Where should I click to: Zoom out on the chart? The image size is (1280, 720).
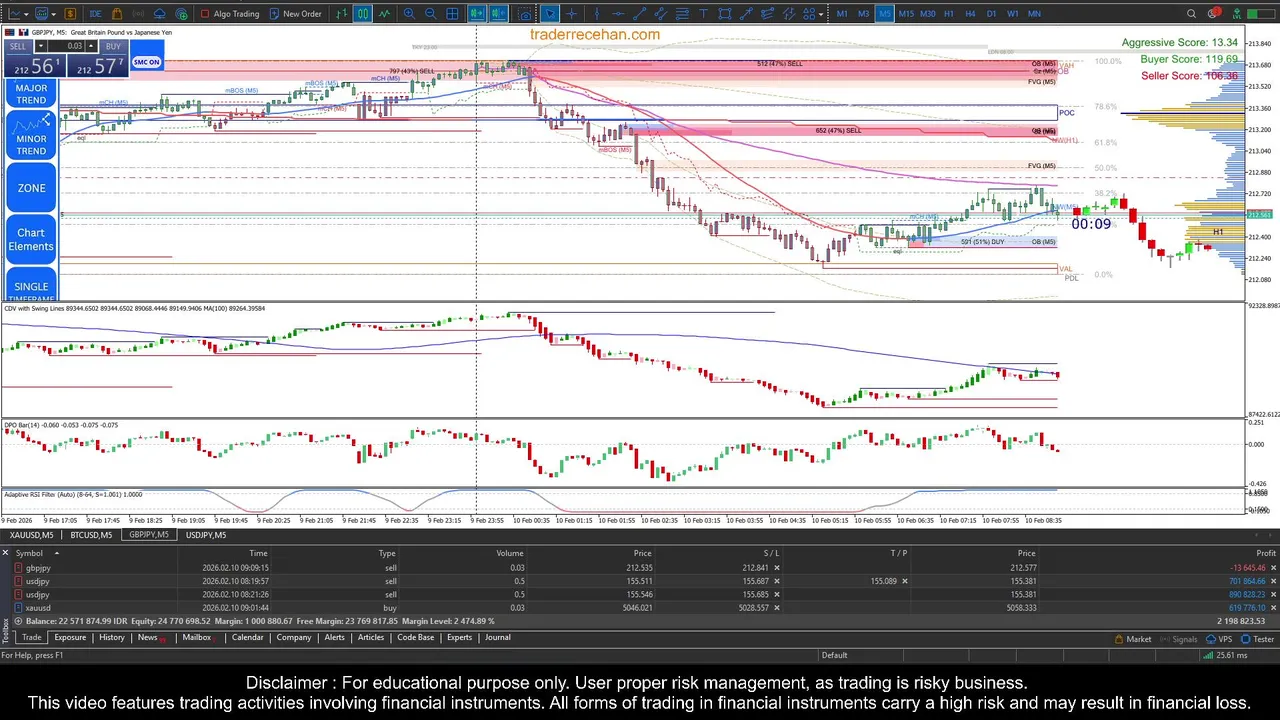click(x=430, y=14)
